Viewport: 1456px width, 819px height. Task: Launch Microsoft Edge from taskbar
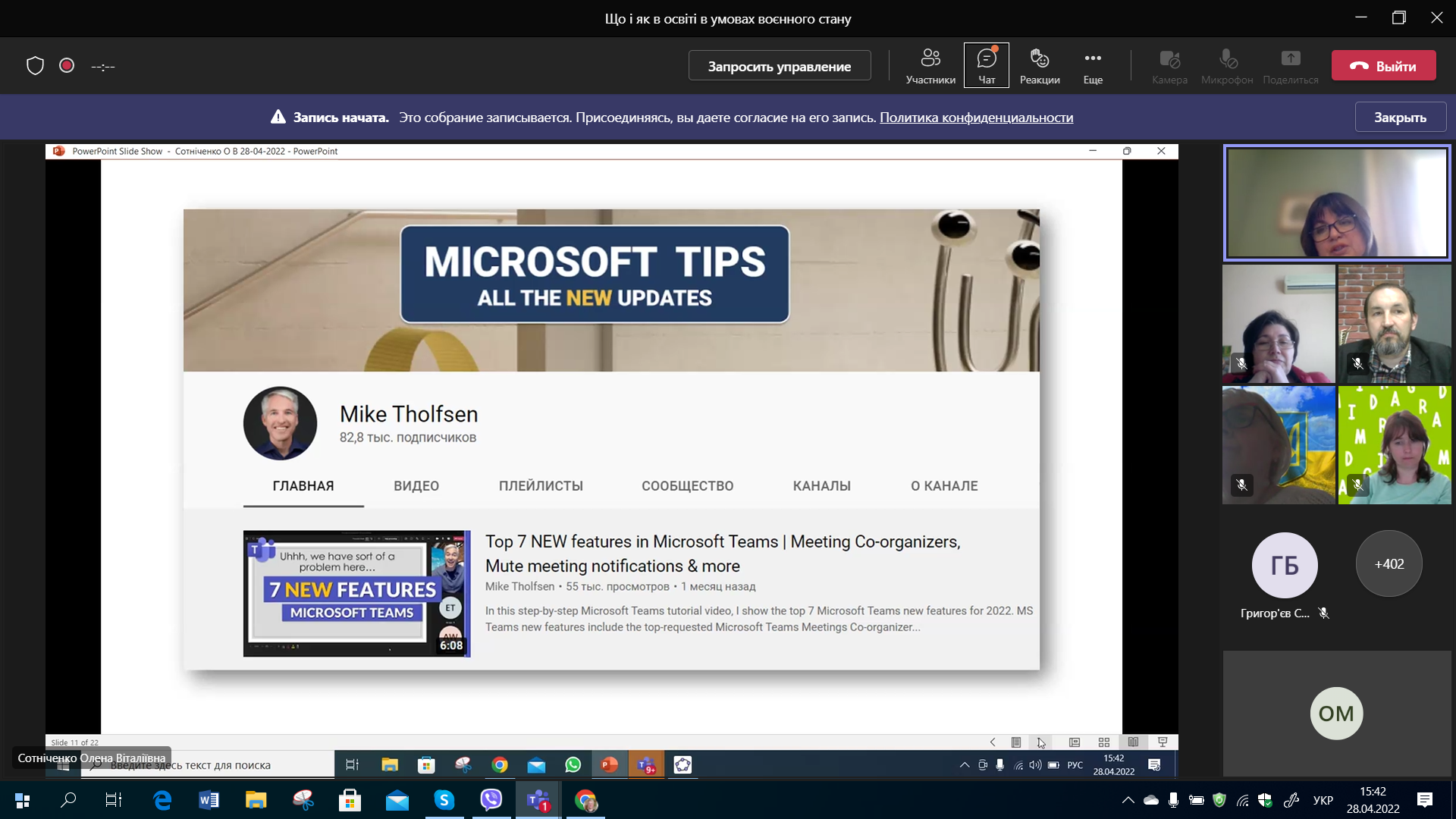tap(162, 800)
